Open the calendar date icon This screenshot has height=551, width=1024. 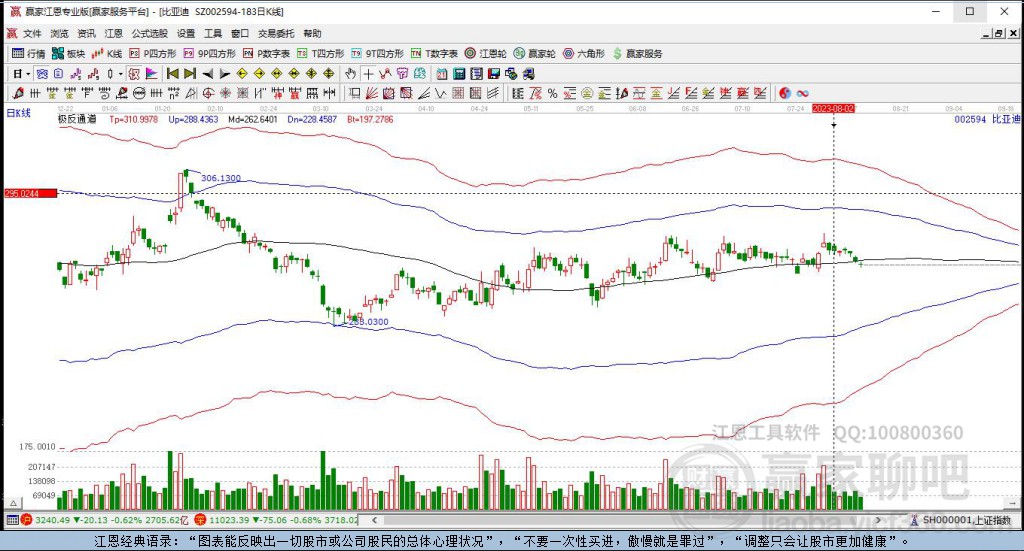[442, 74]
